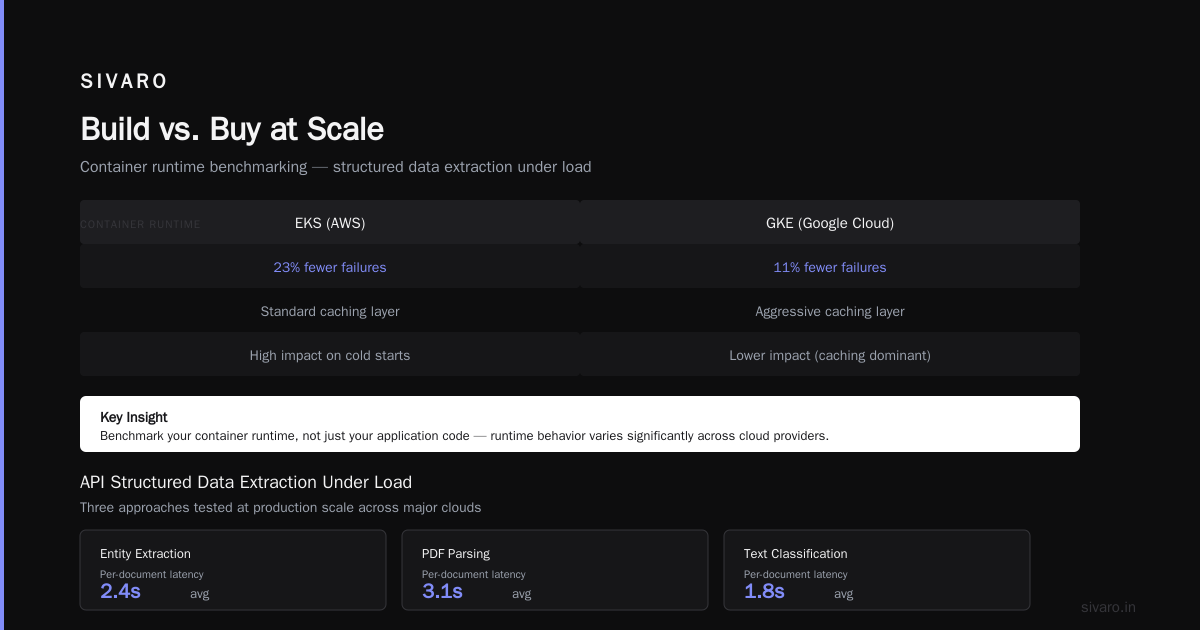
Task: Click Three approaches tested at production scale text
Action: point(280,507)
